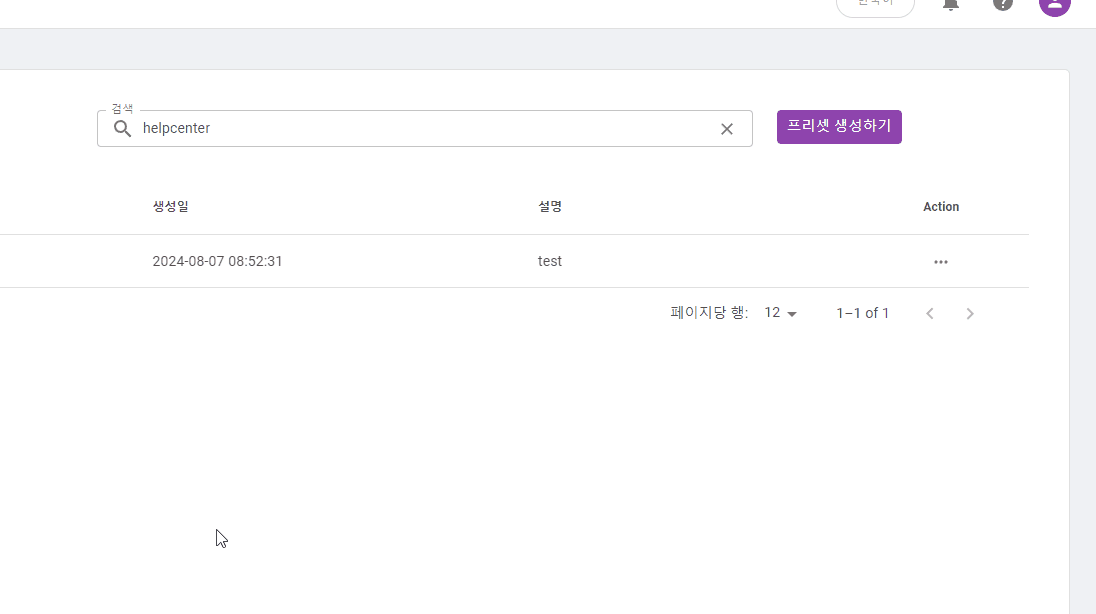Viewport: 1096px width, 614px height.
Task: Click the 설명 column header
Action: (550, 206)
